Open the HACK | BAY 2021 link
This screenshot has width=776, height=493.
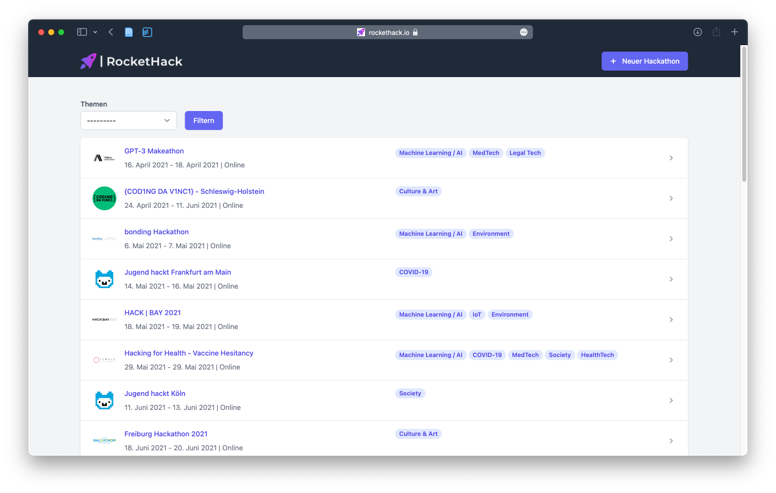pyautogui.click(x=152, y=313)
